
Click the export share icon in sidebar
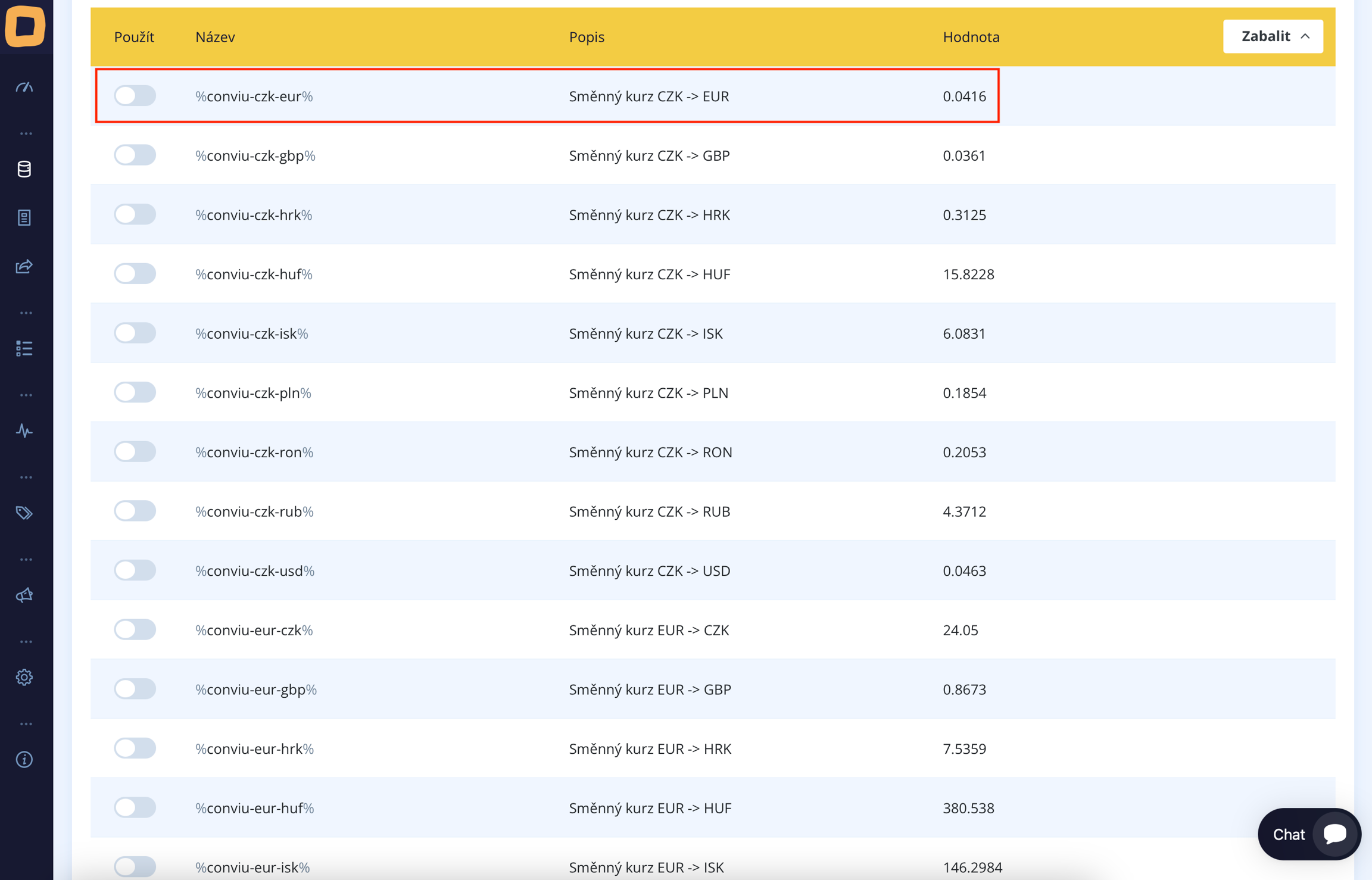24,266
